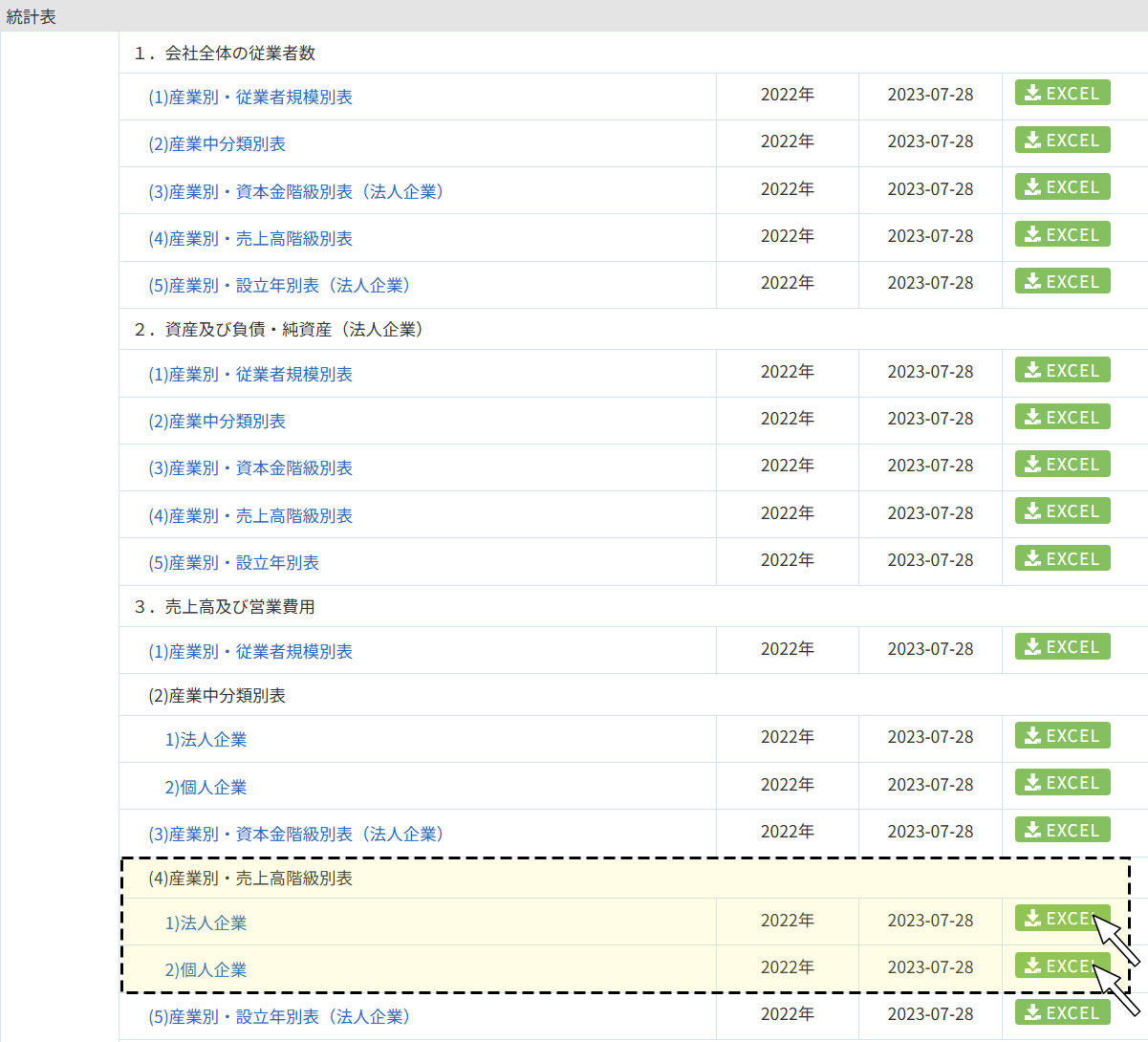Download highlighted 1)法人企業 Excel under 売上高階級別表
The image size is (1148, 1042).
click(1056, 919)
